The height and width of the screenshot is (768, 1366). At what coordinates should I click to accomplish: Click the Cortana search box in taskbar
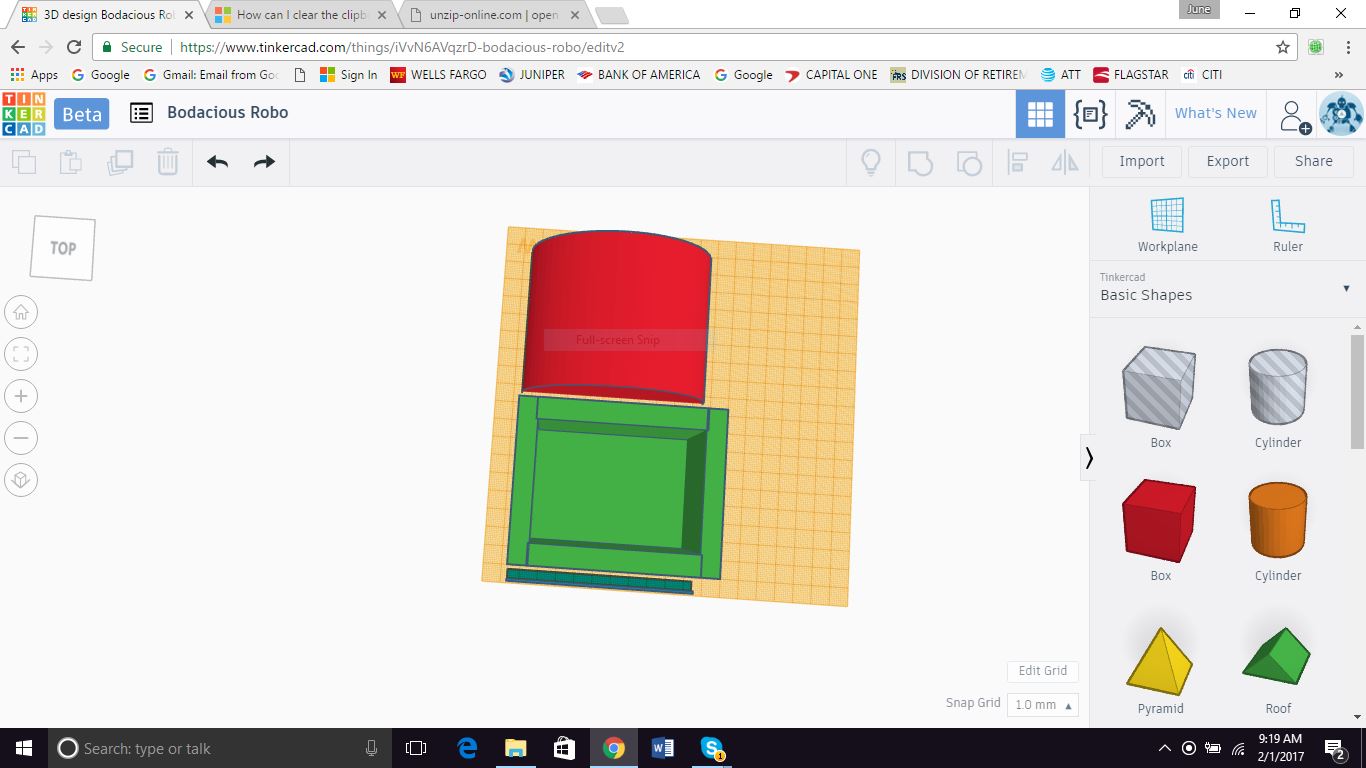[x=220, y=748]
